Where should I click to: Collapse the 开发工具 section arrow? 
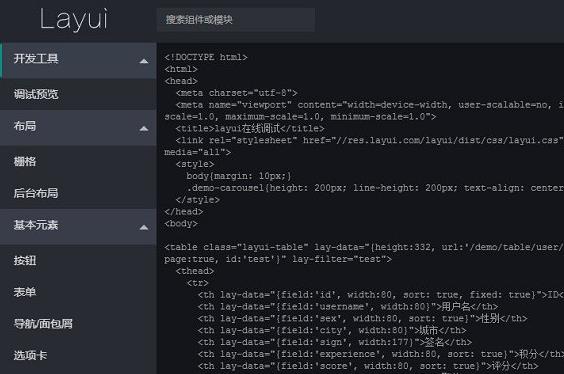(144, 61)
